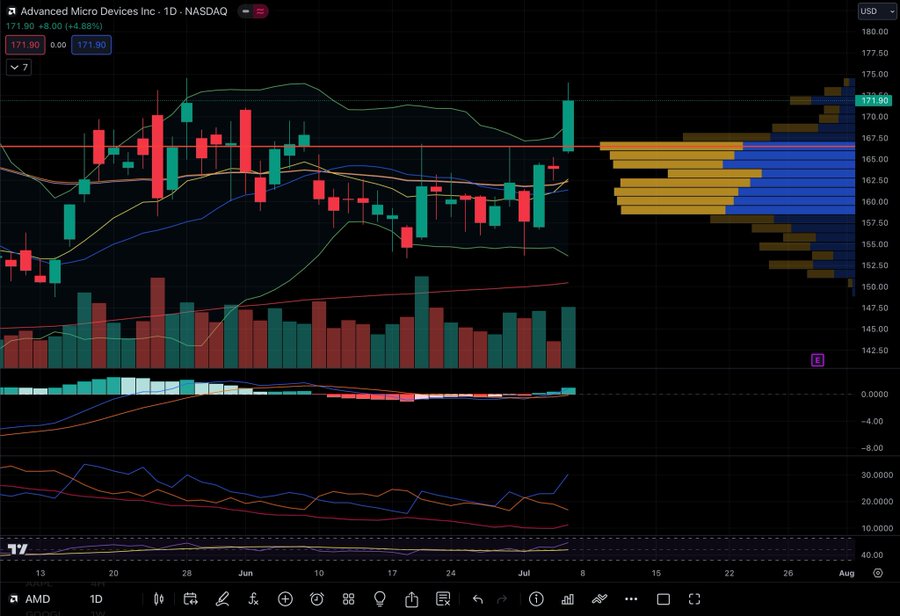Open trade ideas via the lightbulb icon
This screenshot has width=900, height=616.
coord(379,599)
